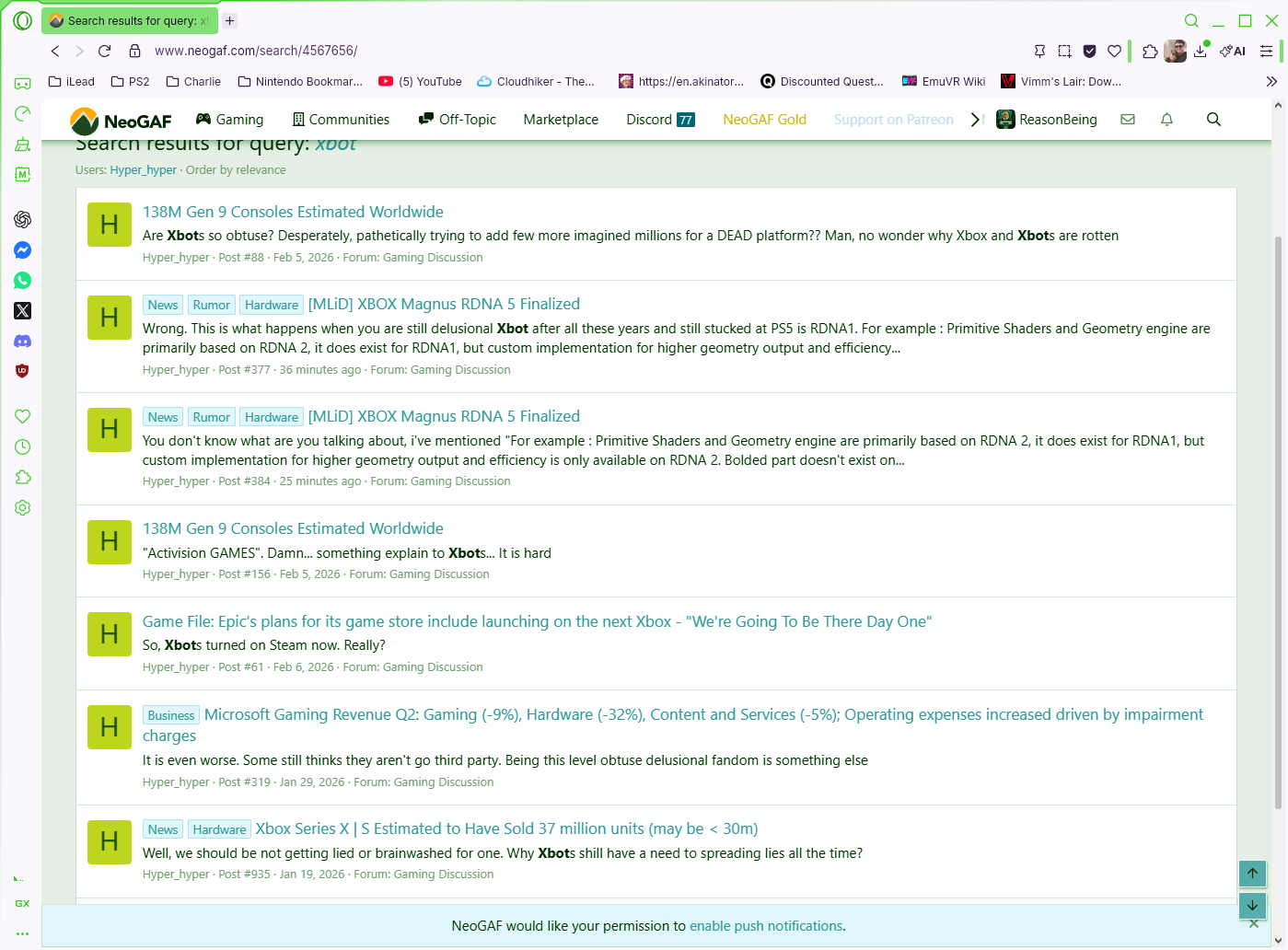1288x950 pixels.
Task: Click the enable push notifications link
Action: pos(766,926)
